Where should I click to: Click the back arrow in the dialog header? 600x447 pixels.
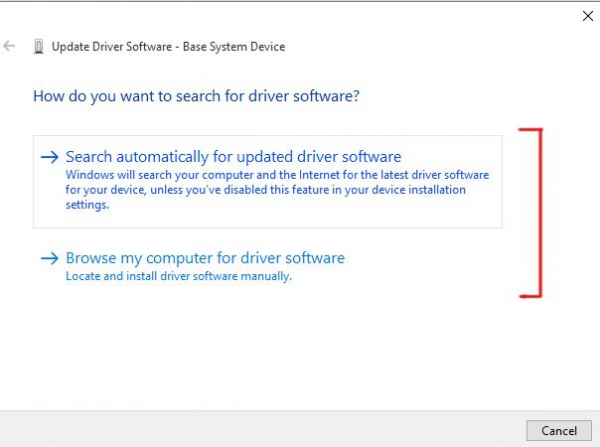click(x=9, y=46)
